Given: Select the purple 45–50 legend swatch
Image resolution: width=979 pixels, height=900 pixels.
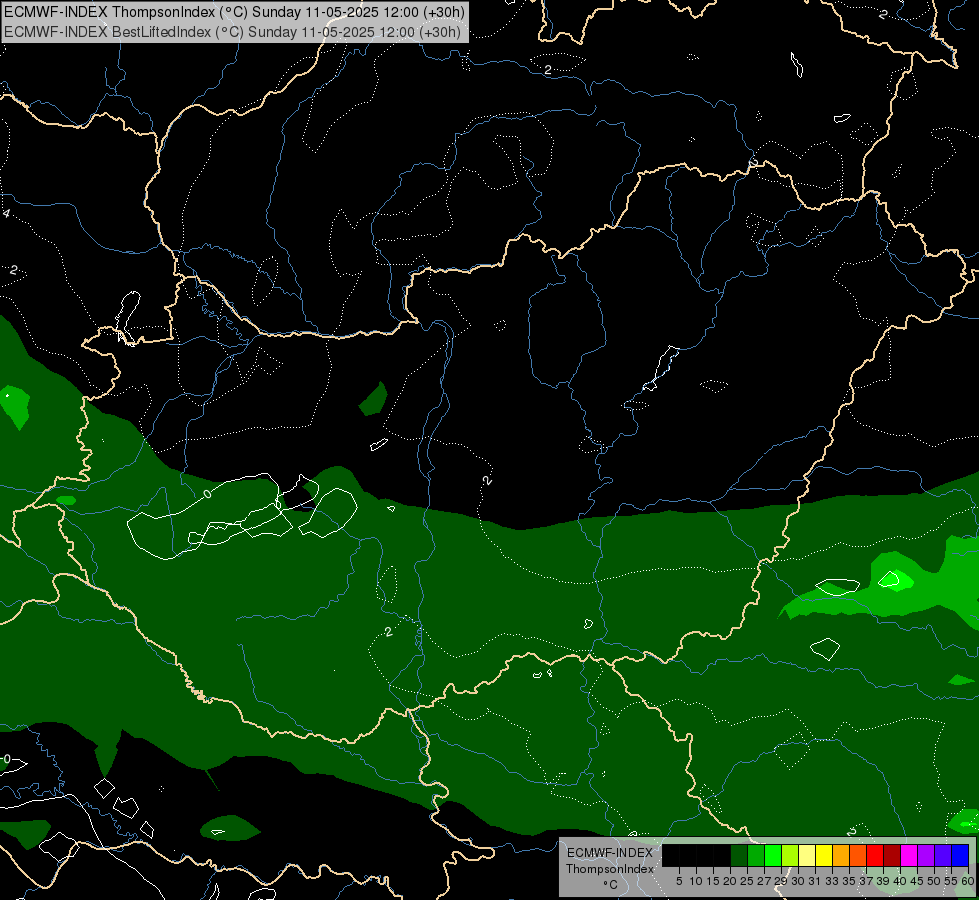Looking at the screenshot, I should coord(926,855).
